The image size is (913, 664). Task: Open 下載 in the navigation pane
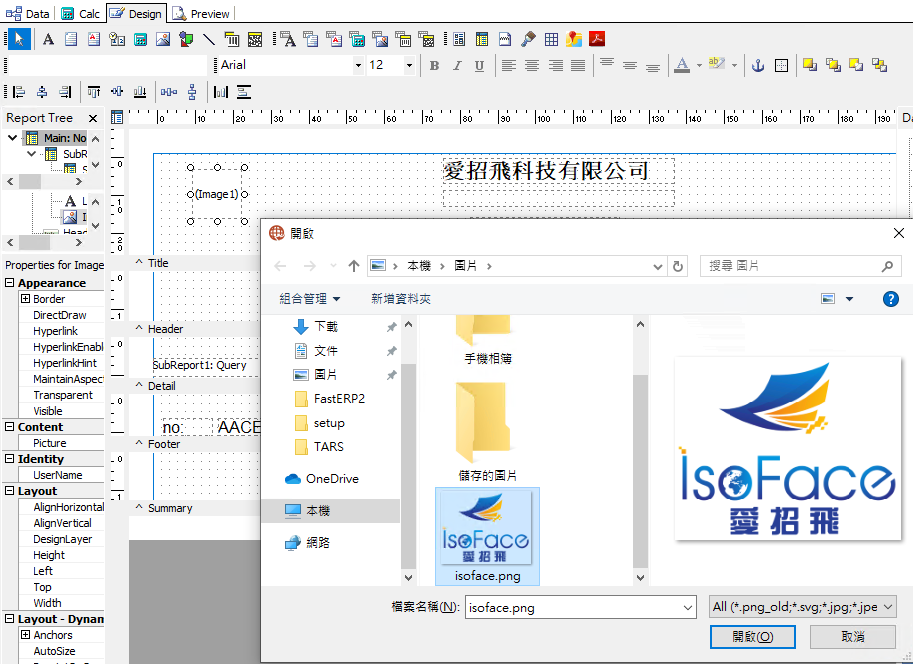(x=326, y=327)
